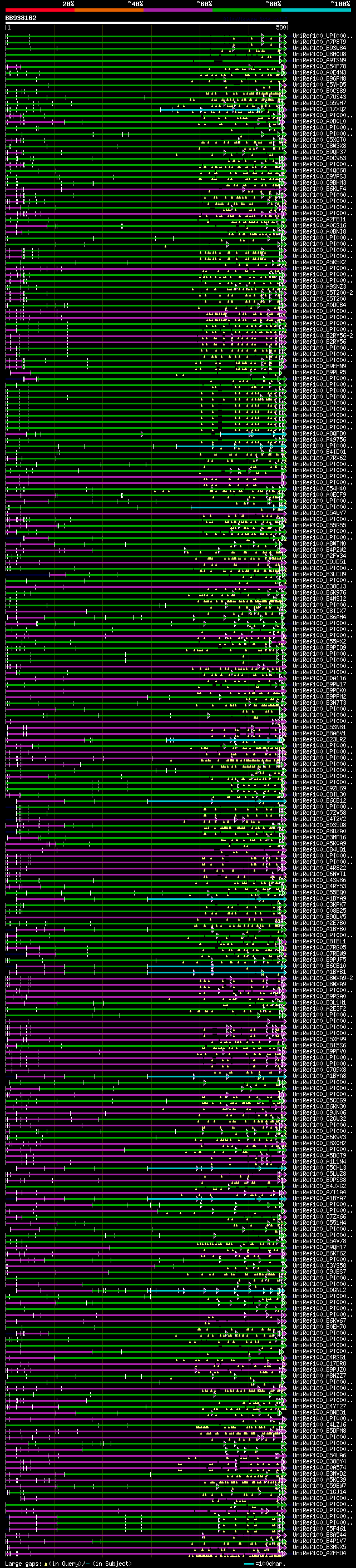Pick hit UniRef100_A8DZA0
The image size is (356, 1568).
pyautogui.click(x=319, y=831)
